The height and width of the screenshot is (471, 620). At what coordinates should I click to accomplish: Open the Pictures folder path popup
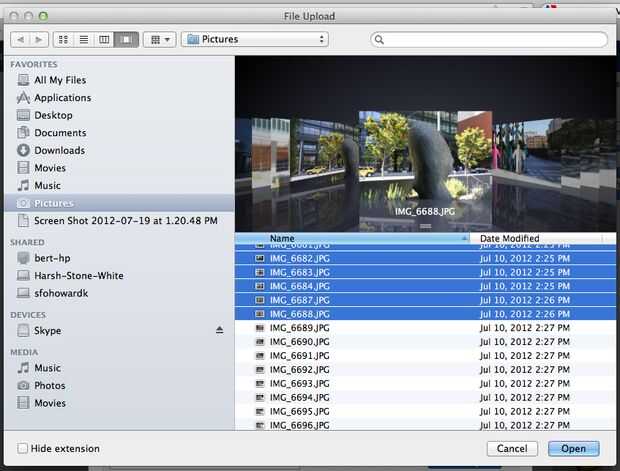coord(255,40)
